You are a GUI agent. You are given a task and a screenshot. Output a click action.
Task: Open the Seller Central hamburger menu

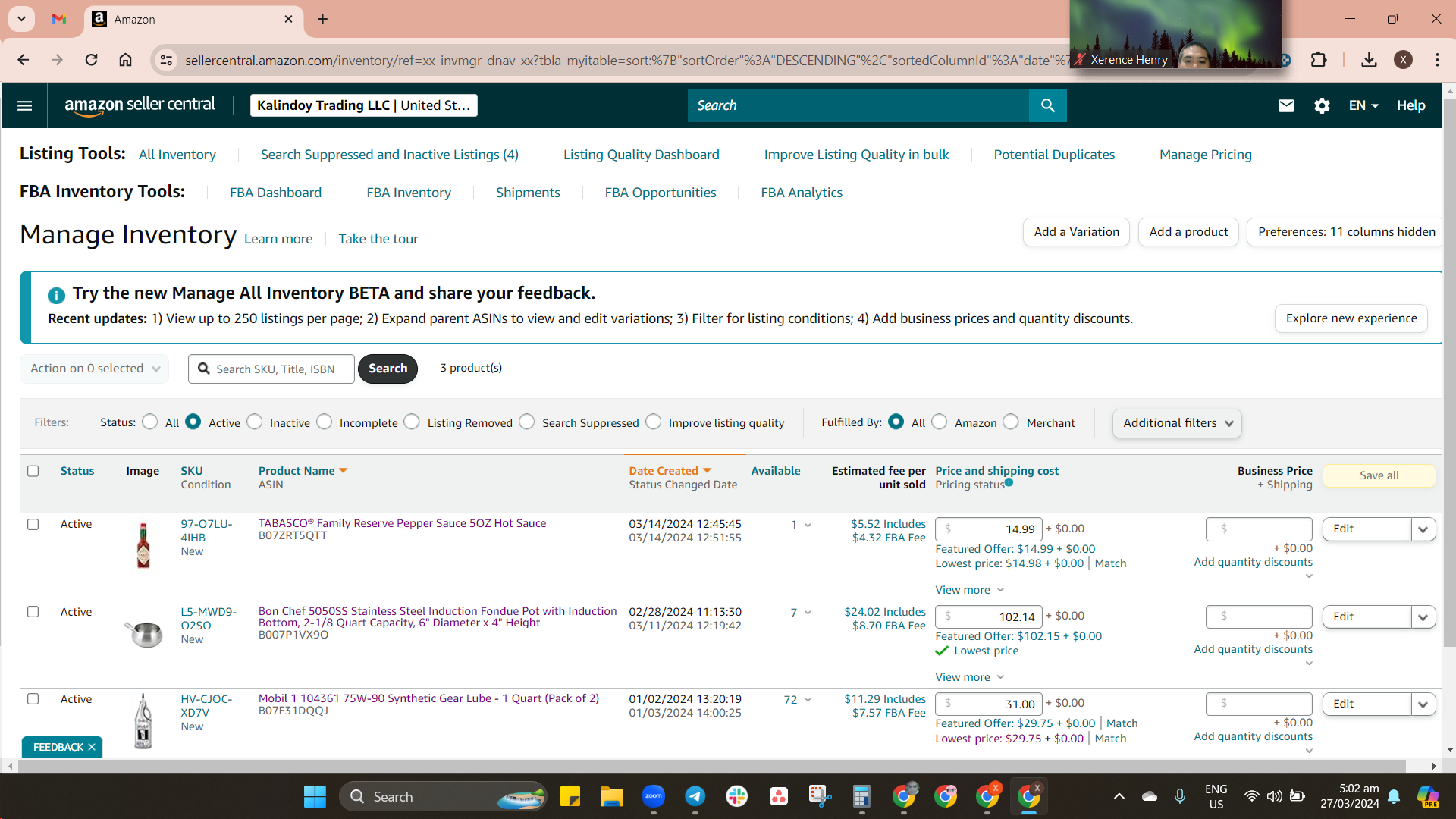(x=24, y=105)
